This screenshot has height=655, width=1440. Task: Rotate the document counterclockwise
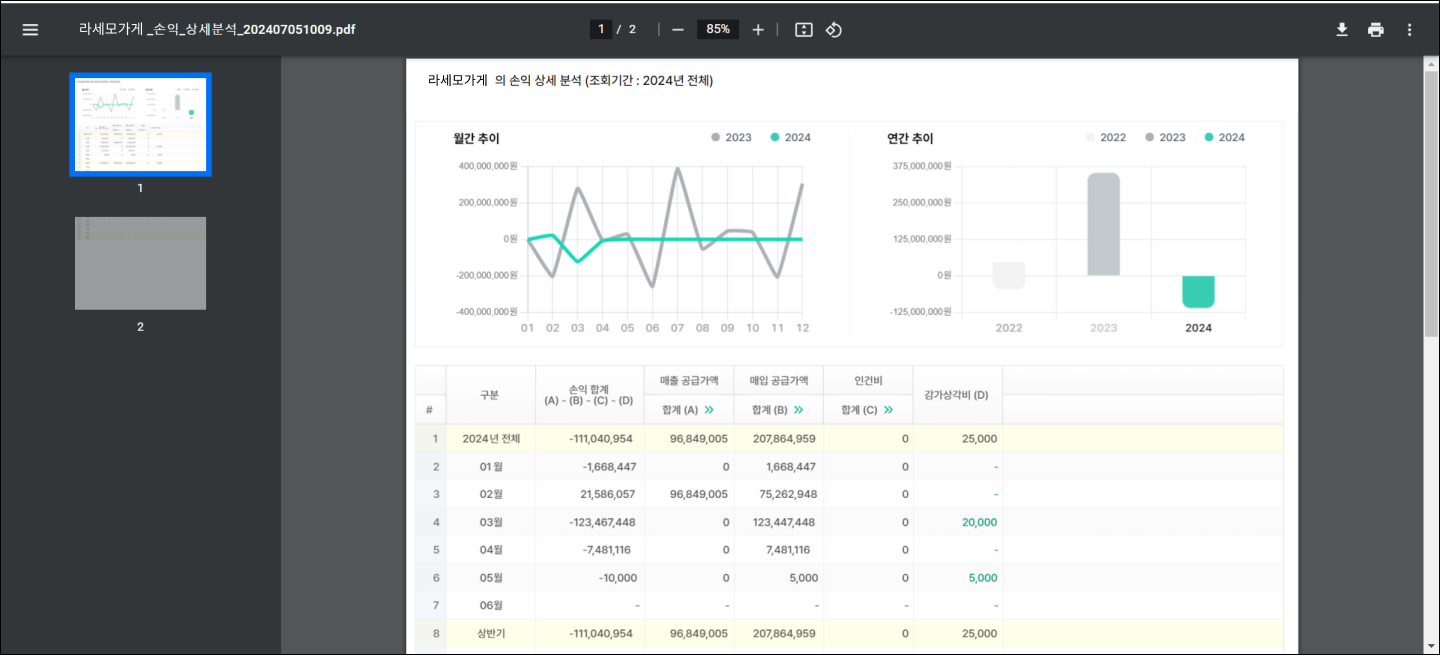[x=834, y=30]
